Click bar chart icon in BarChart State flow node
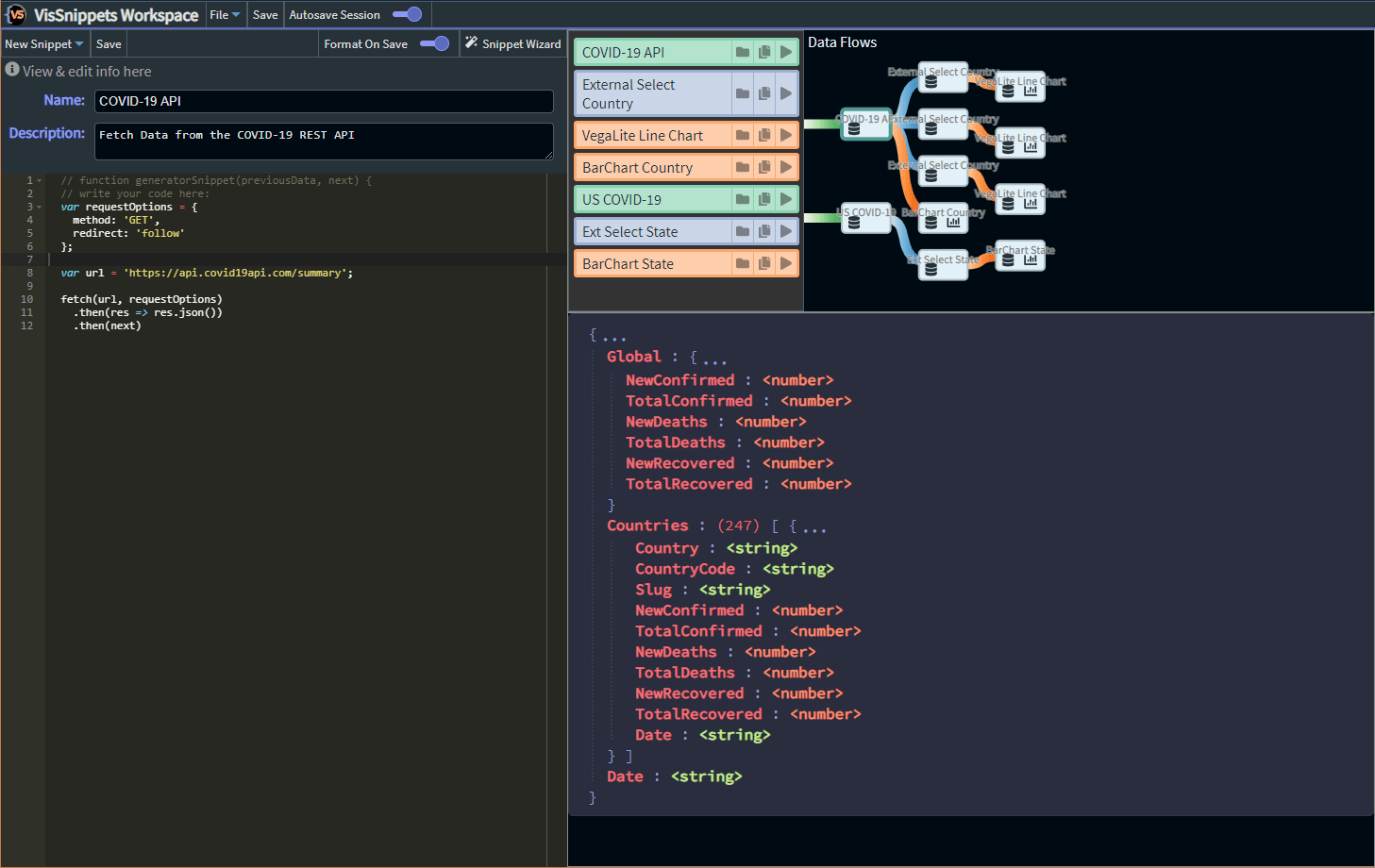The width and height of the screenshot is (1375, 868). [1031, 259]
